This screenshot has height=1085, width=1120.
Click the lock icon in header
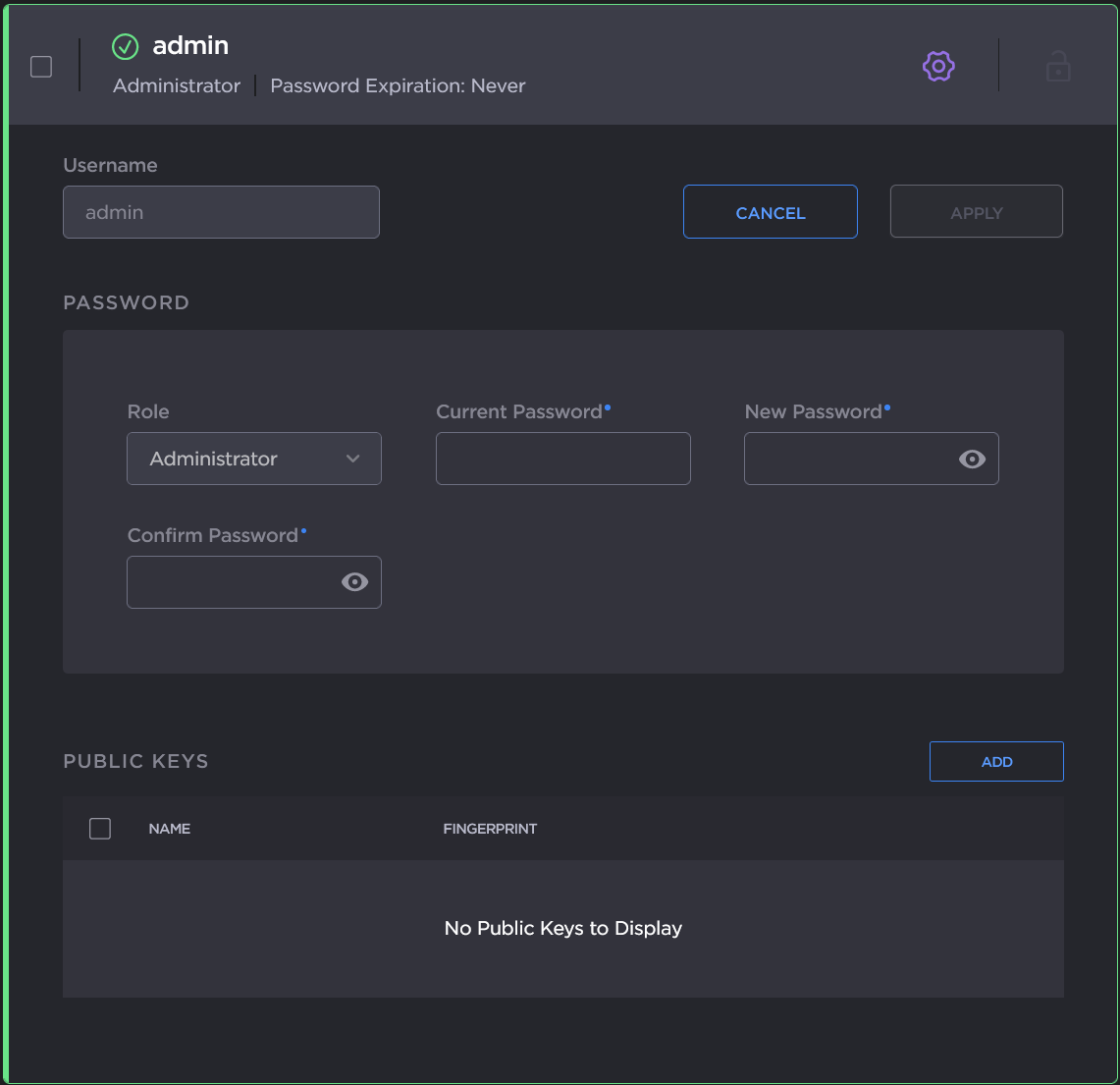(x=1057, y=67)
